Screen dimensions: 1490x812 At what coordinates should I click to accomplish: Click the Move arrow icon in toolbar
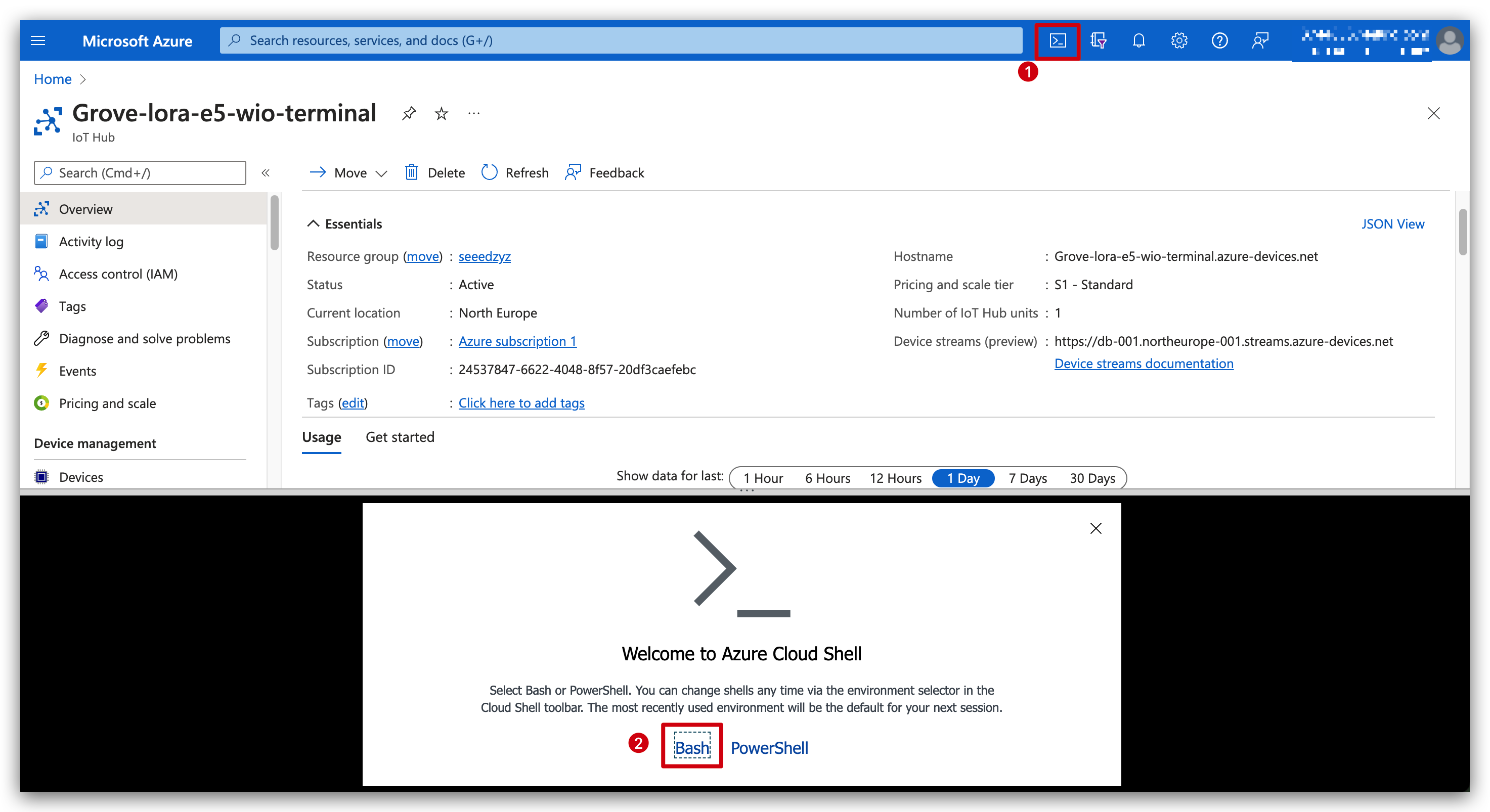pos(318,172)
